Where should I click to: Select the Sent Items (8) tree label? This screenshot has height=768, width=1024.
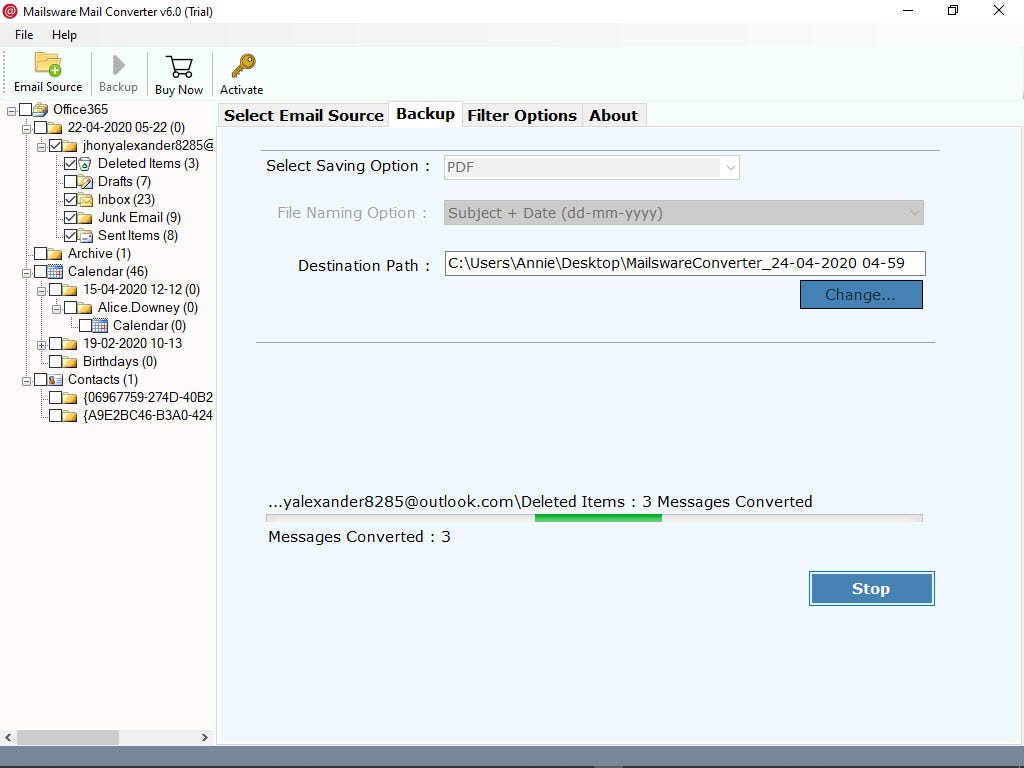point(138,235)
